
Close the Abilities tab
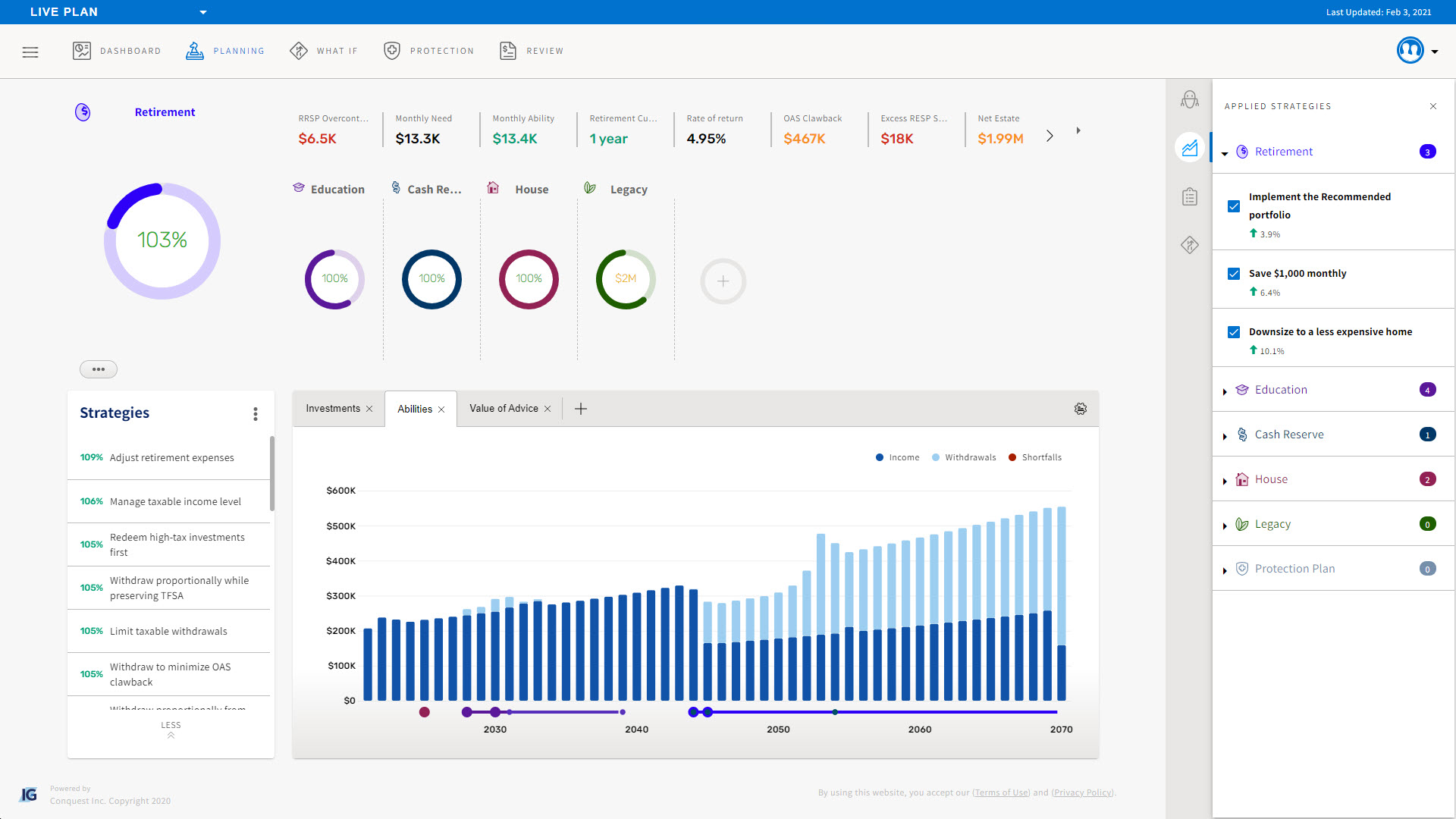441,409
